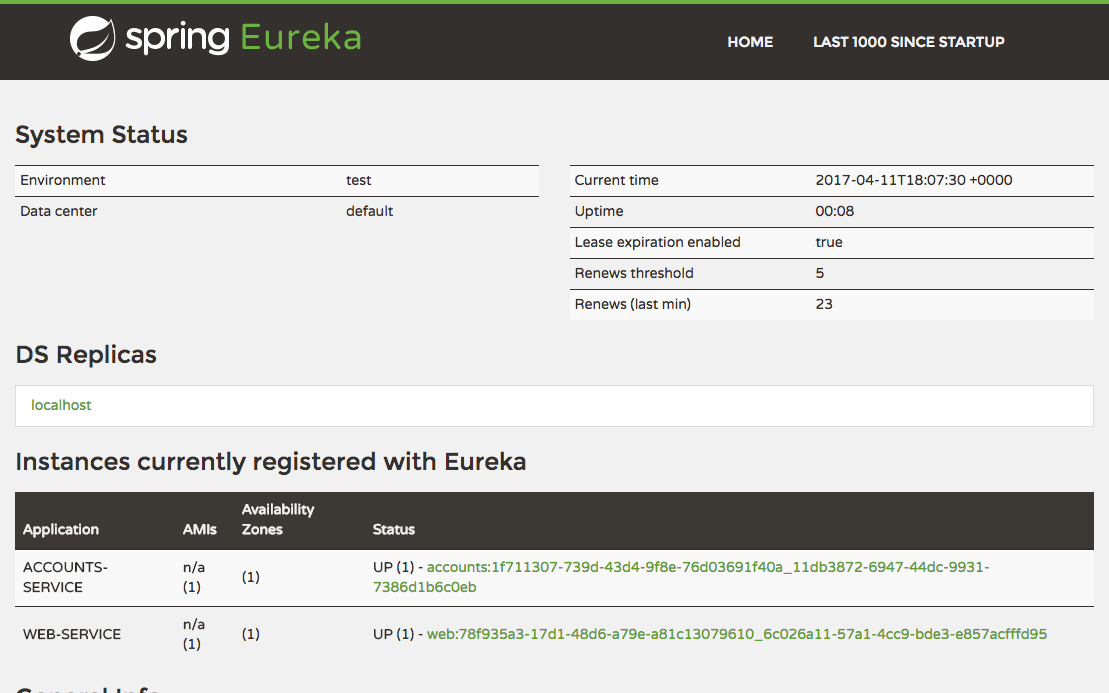Click the localhost replica link

click(x=61, y=405)
